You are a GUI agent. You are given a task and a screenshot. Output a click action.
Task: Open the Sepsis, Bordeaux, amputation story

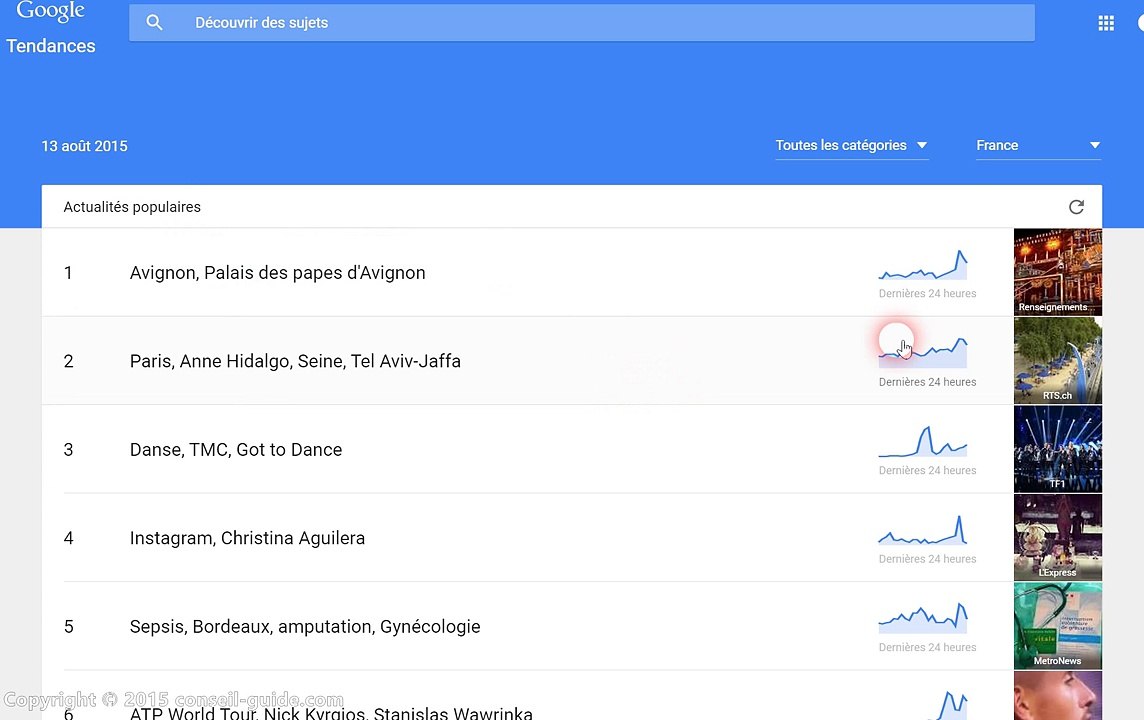click(x=305, y=627)
